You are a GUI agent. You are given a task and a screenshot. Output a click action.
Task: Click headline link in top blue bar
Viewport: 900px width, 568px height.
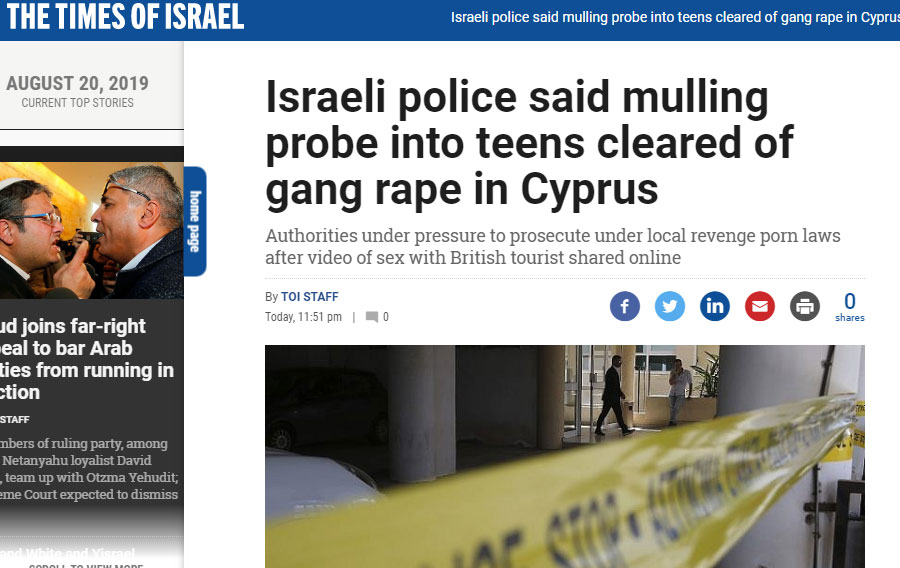[x=675, y=17]
